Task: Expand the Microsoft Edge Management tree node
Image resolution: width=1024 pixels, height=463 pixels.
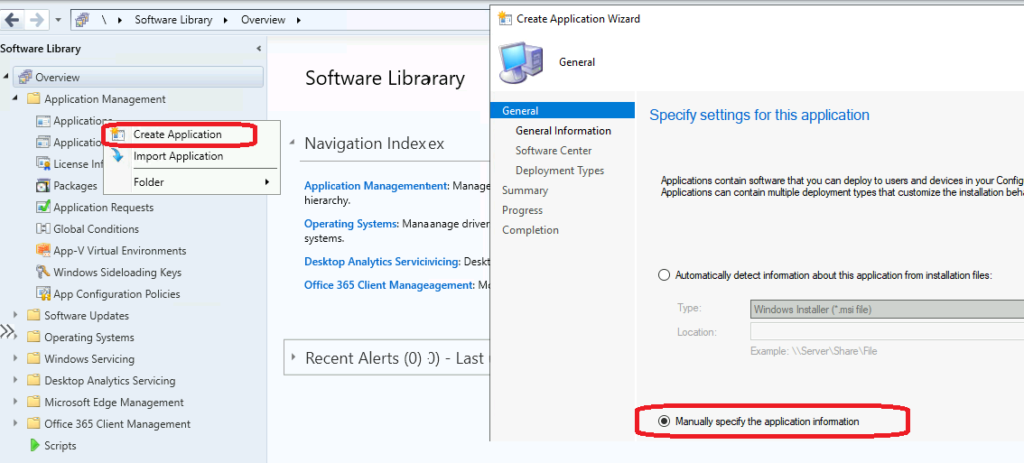Action: click(x=16, y=402)
